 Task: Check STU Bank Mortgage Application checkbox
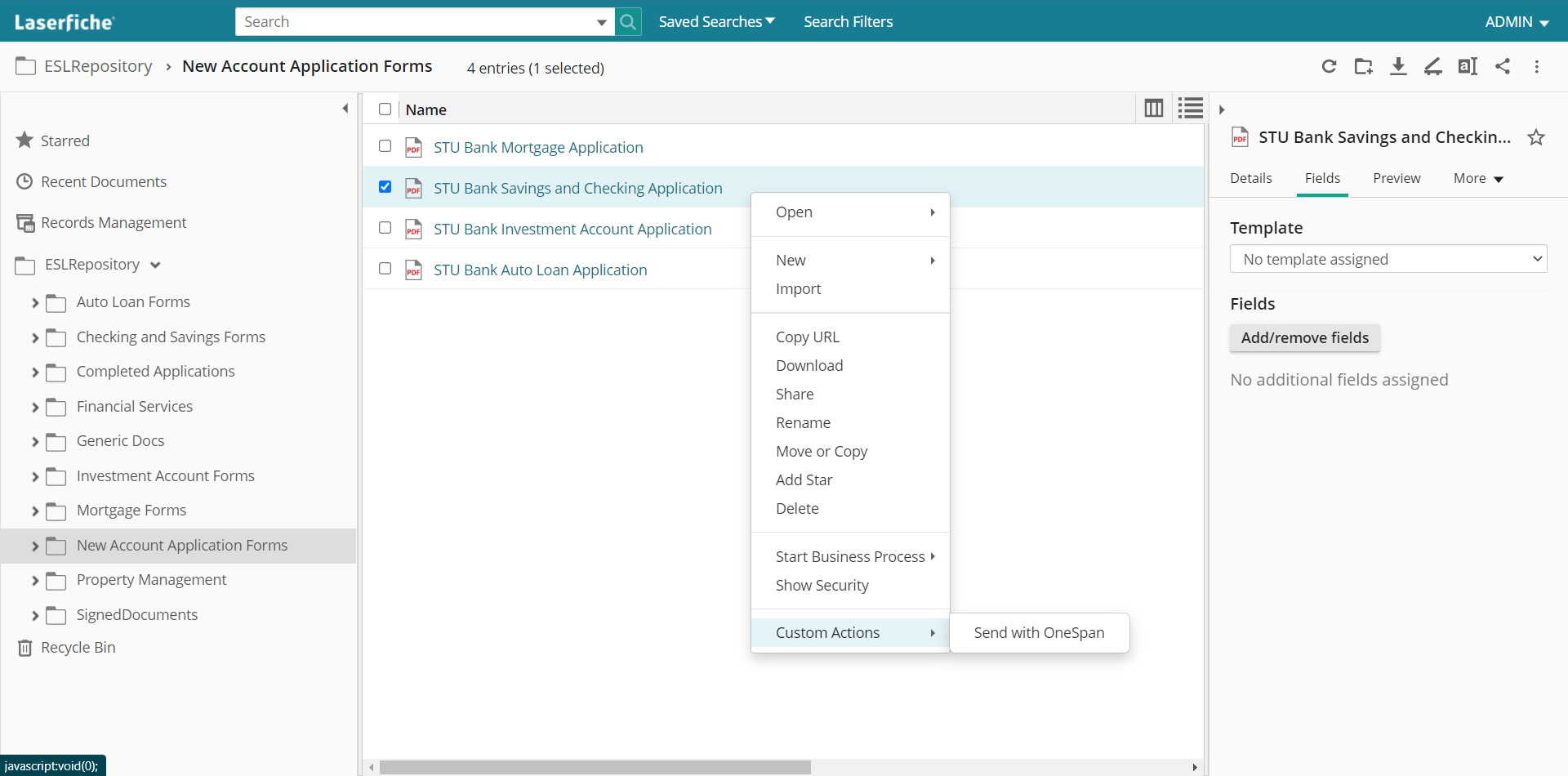385,146
